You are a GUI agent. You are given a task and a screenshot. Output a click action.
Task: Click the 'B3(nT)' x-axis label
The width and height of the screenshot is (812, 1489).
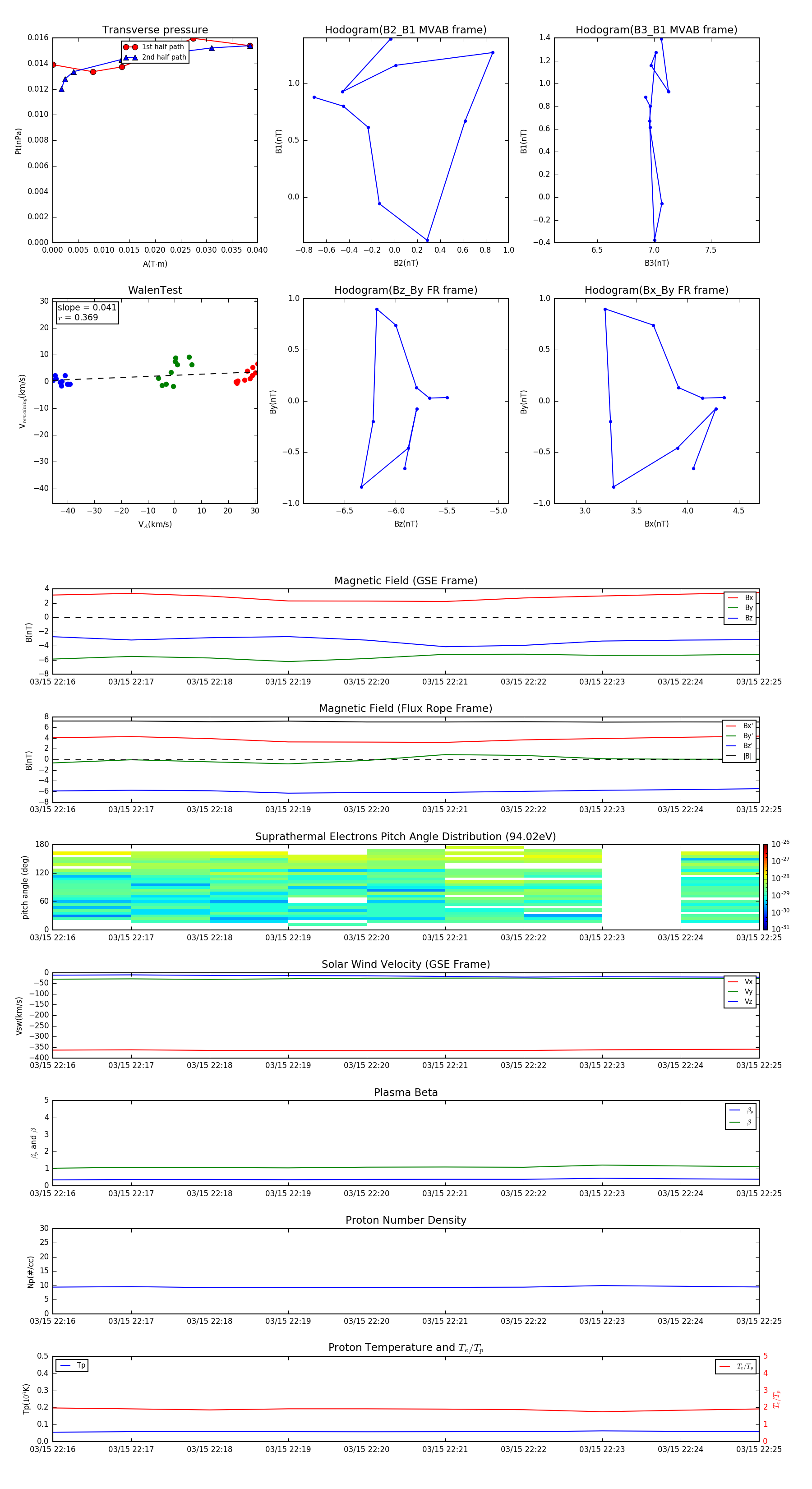[x=656, y=263]
